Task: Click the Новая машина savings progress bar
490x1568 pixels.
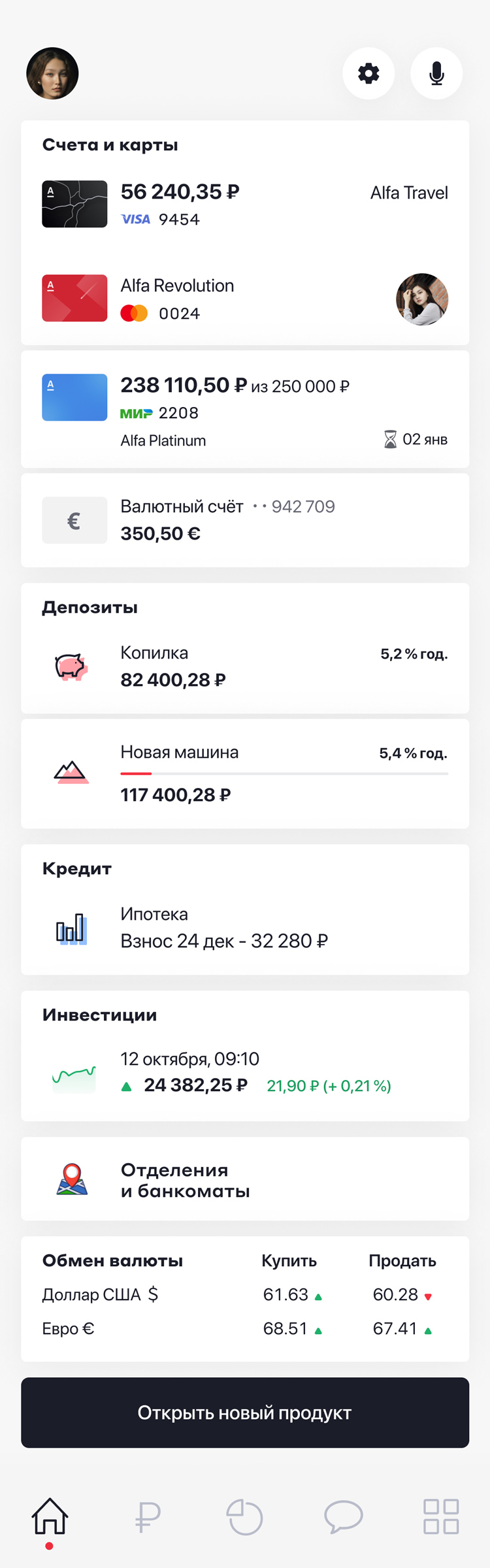Action: pyautogui.click(x=284, y=773)
